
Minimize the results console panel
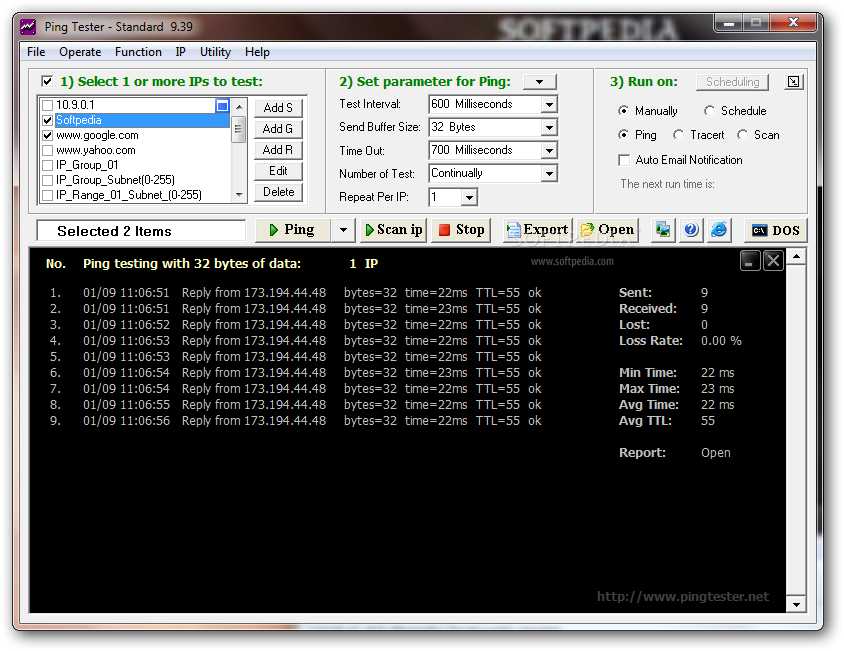coord(749,261)
